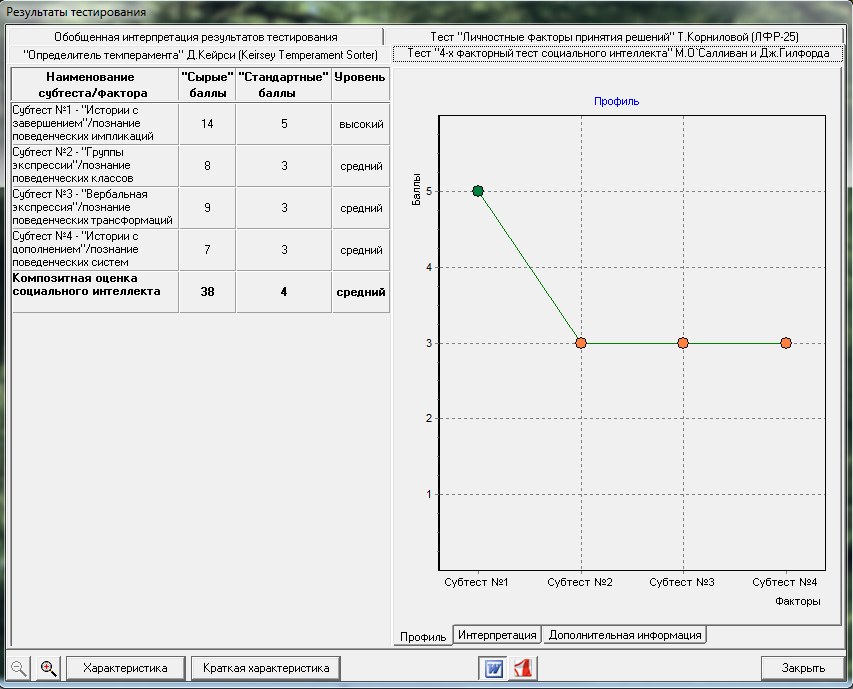Switch to the Интерпретация bottom tab
Viewport: 853px width, 689px height.
[497, 635]
